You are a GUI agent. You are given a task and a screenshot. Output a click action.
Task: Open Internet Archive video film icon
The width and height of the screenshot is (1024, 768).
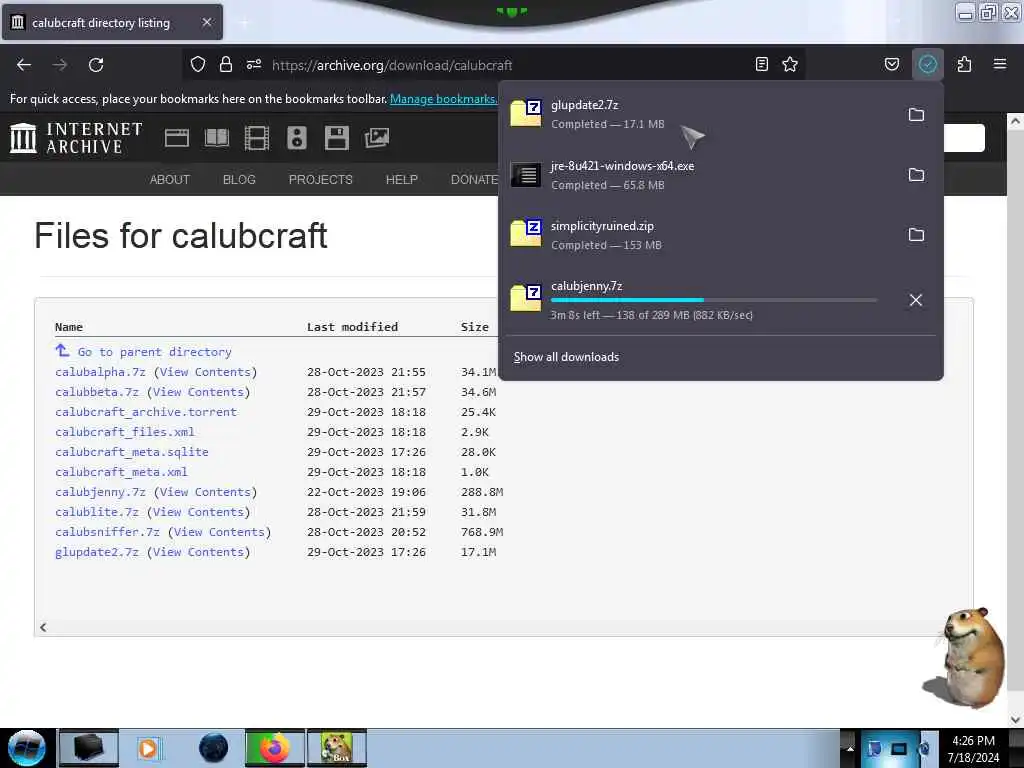[x=257, y=138]
